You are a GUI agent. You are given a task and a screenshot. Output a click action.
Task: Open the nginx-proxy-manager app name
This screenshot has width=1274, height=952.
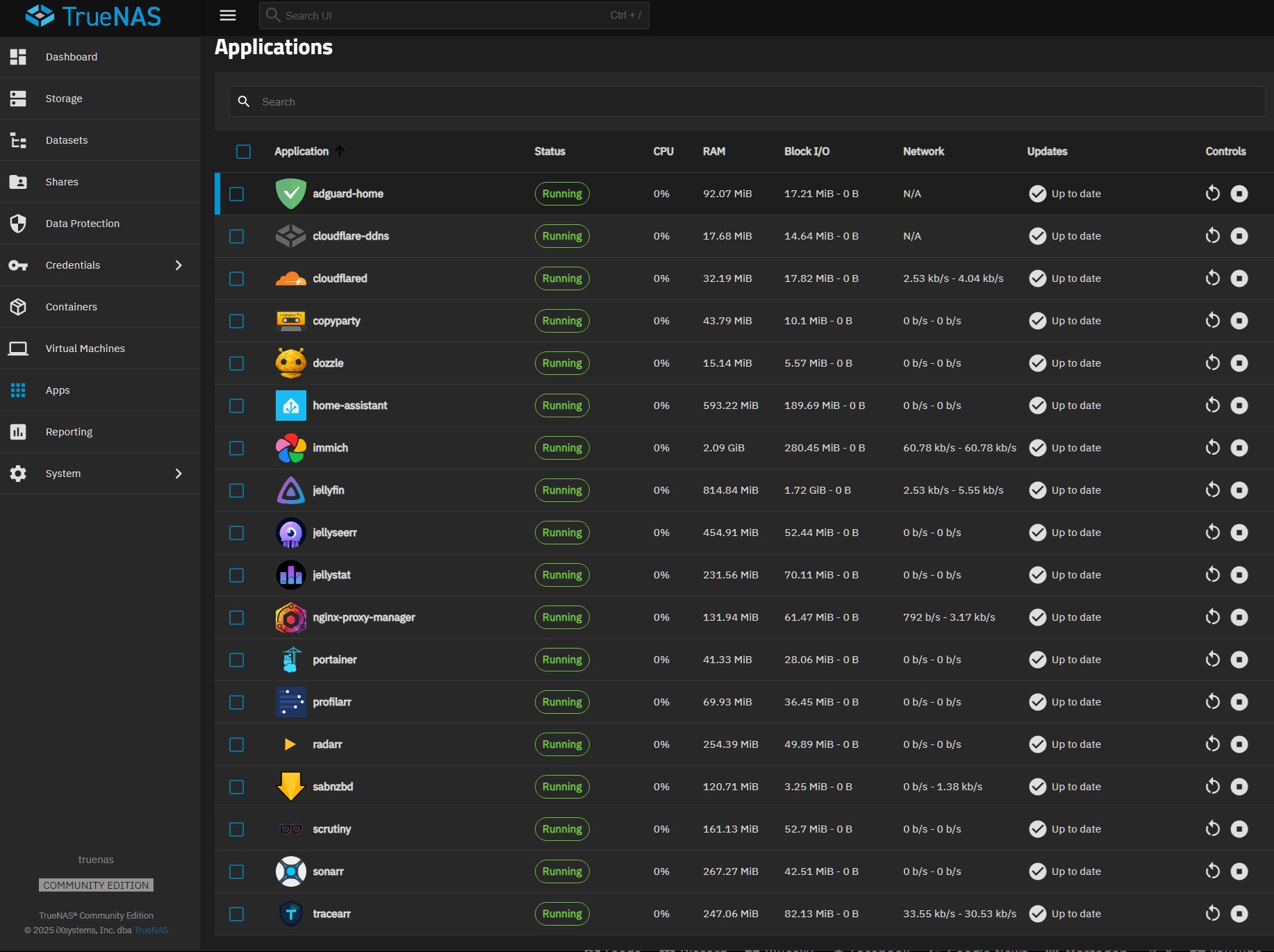[x=364, y=617]
